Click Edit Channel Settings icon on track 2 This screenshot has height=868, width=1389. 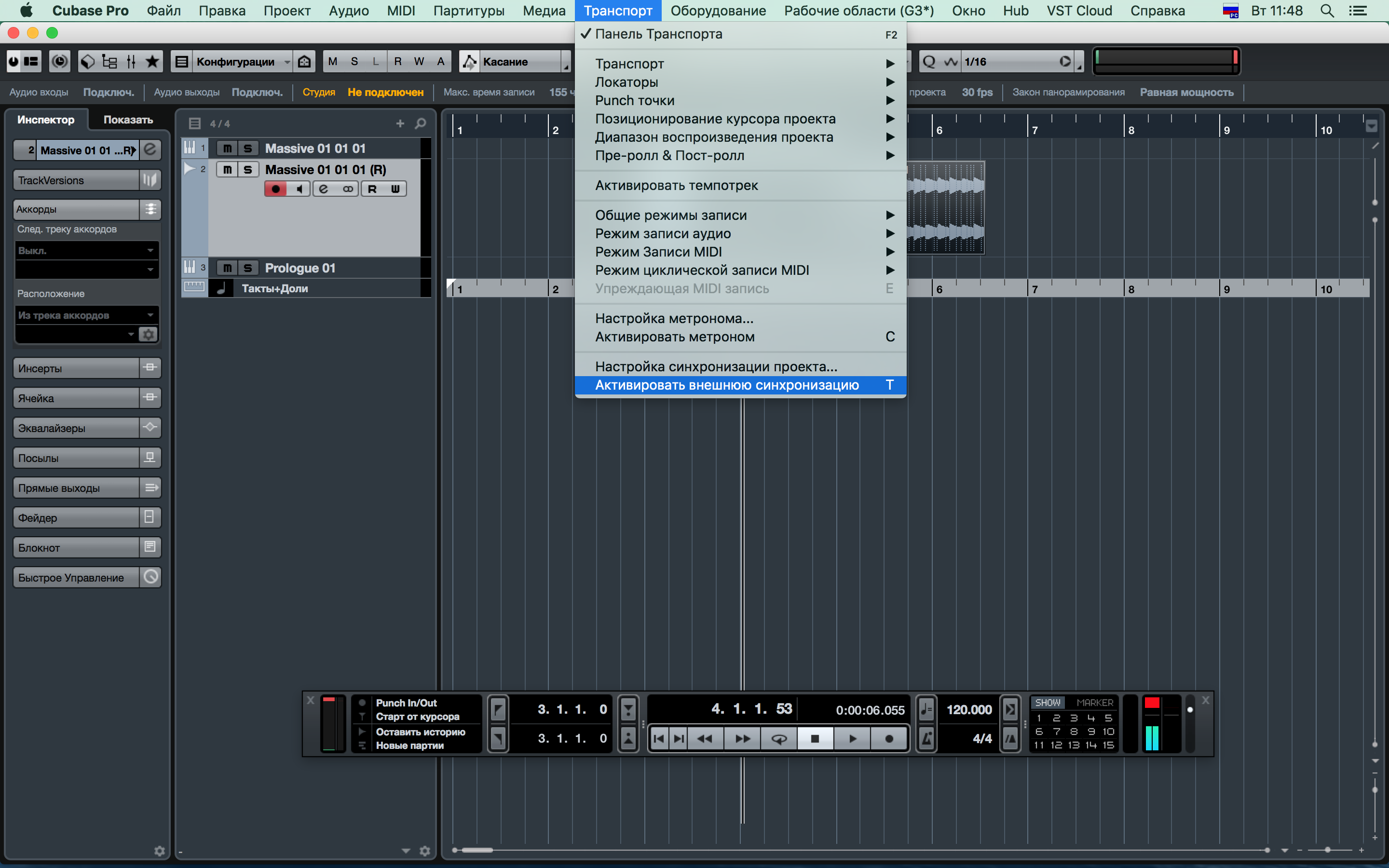(323, 189)
